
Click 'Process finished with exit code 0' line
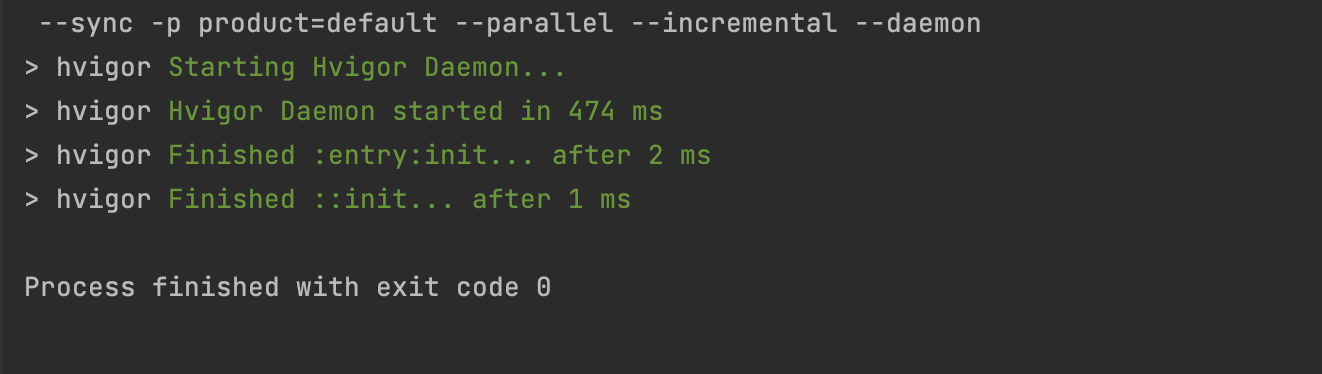(288, 288)
